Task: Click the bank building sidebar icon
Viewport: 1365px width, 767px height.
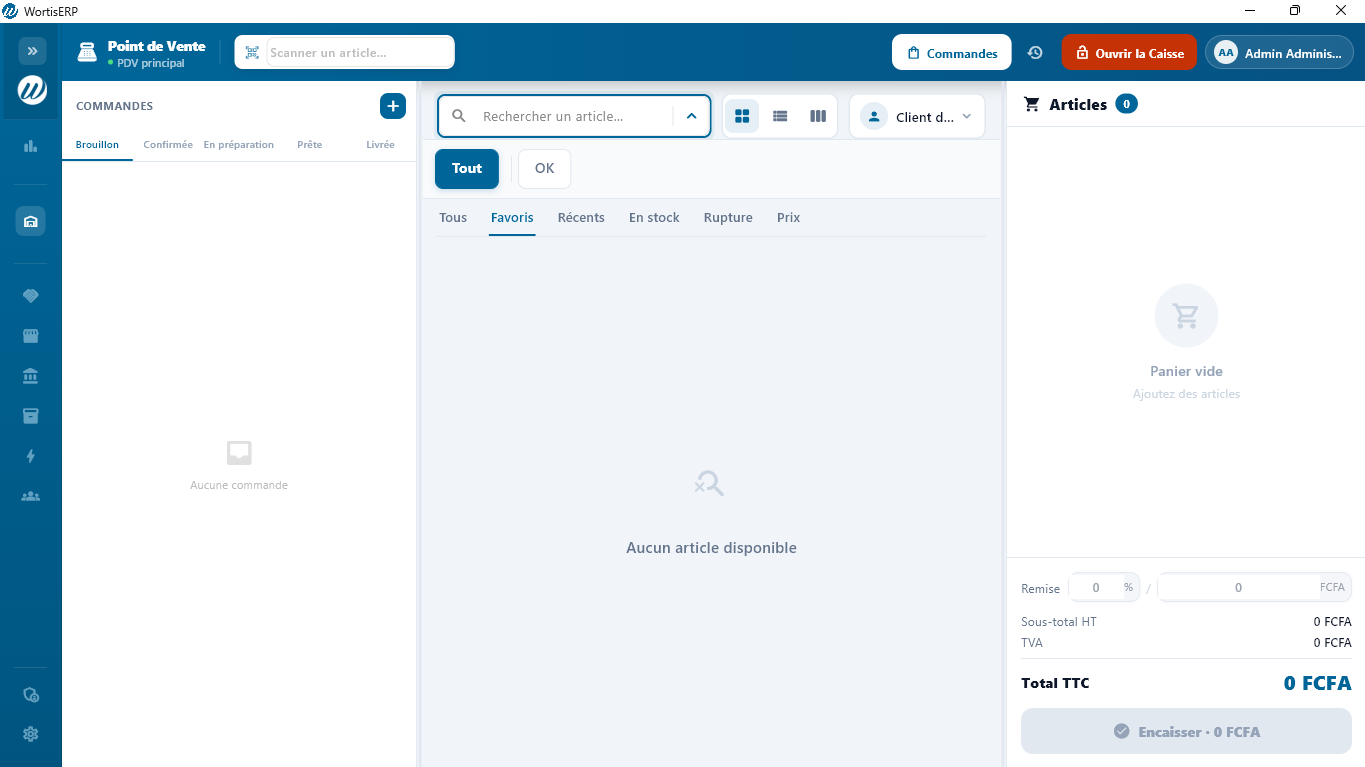Action: pyautogui.click(x=31, y=376)
